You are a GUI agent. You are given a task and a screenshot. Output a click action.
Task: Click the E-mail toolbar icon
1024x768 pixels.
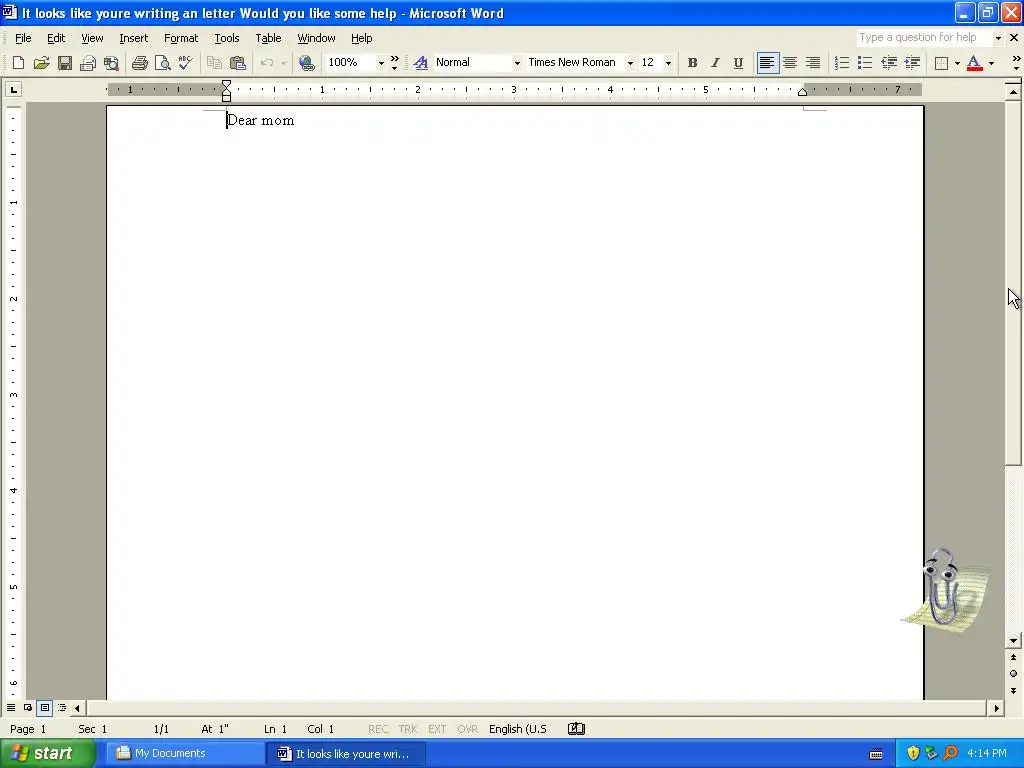pyautogui.click(x=88, y=63)
